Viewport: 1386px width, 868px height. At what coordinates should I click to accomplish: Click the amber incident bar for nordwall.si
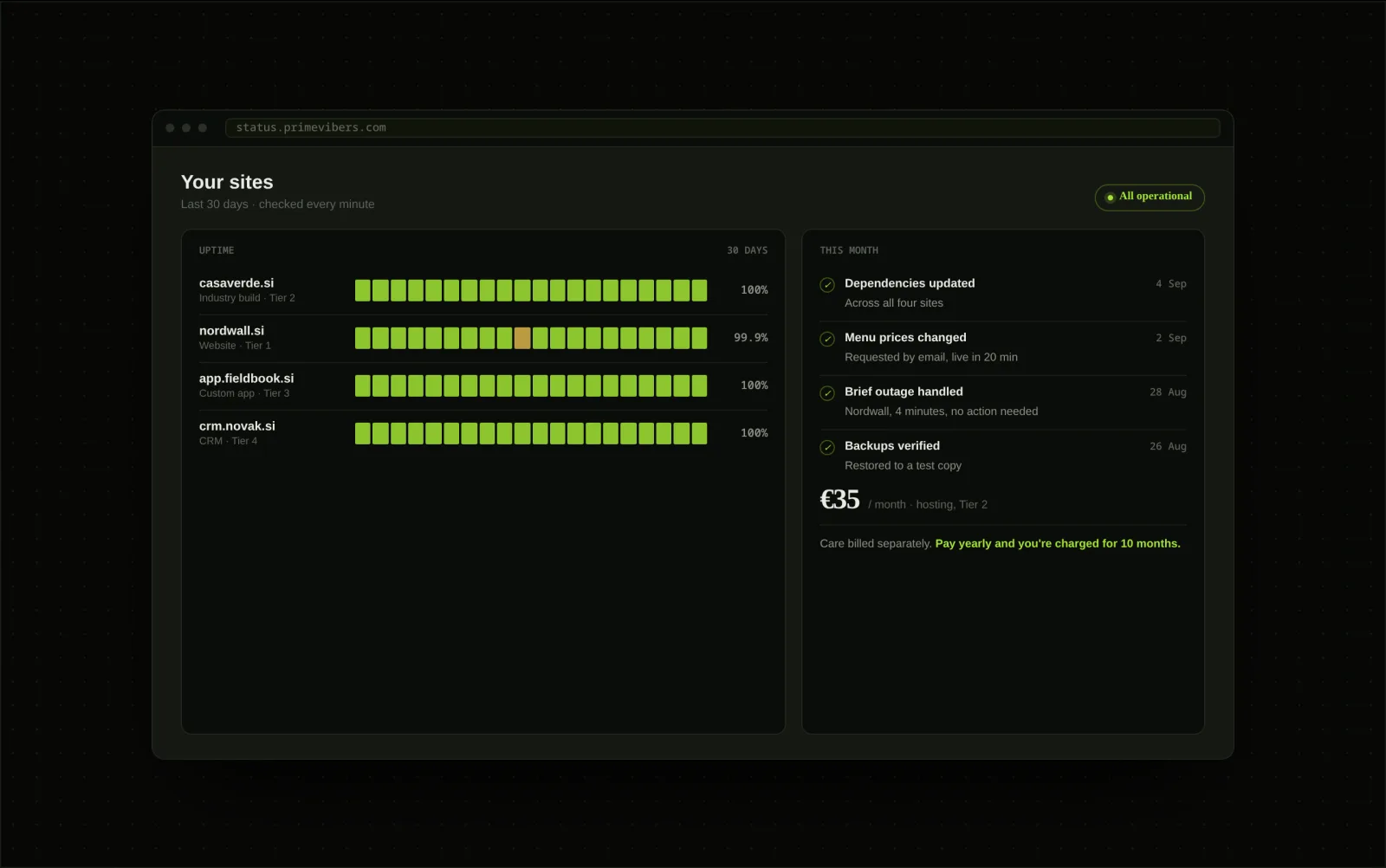(x=522, y=338)
